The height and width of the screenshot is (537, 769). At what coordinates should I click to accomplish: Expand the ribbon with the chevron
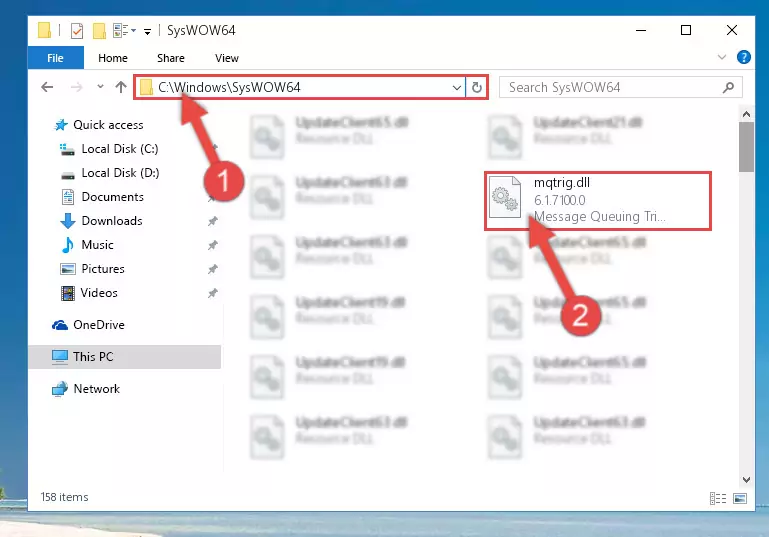point(721,57)
